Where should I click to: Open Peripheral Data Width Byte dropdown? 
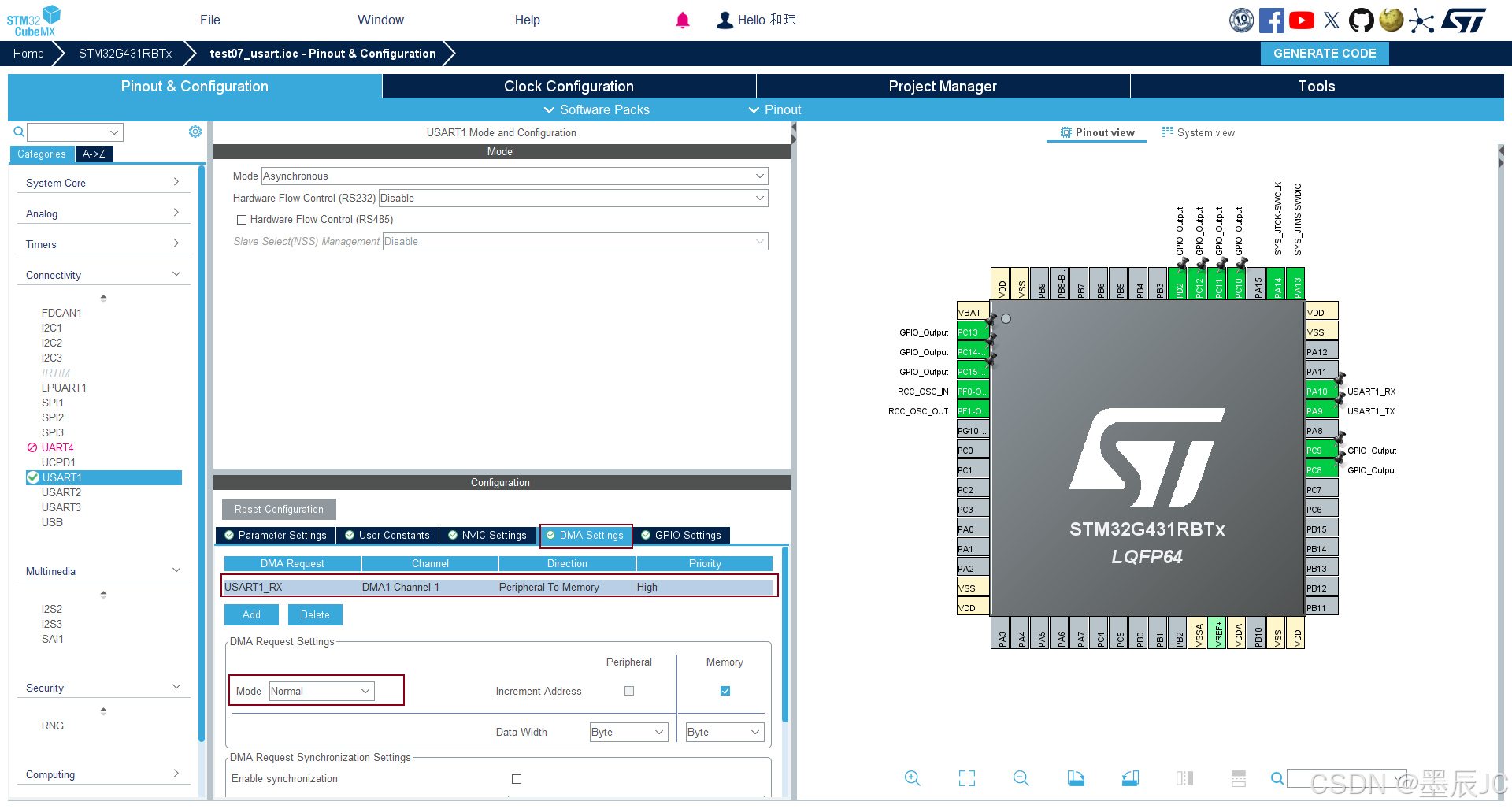point(628,732)
